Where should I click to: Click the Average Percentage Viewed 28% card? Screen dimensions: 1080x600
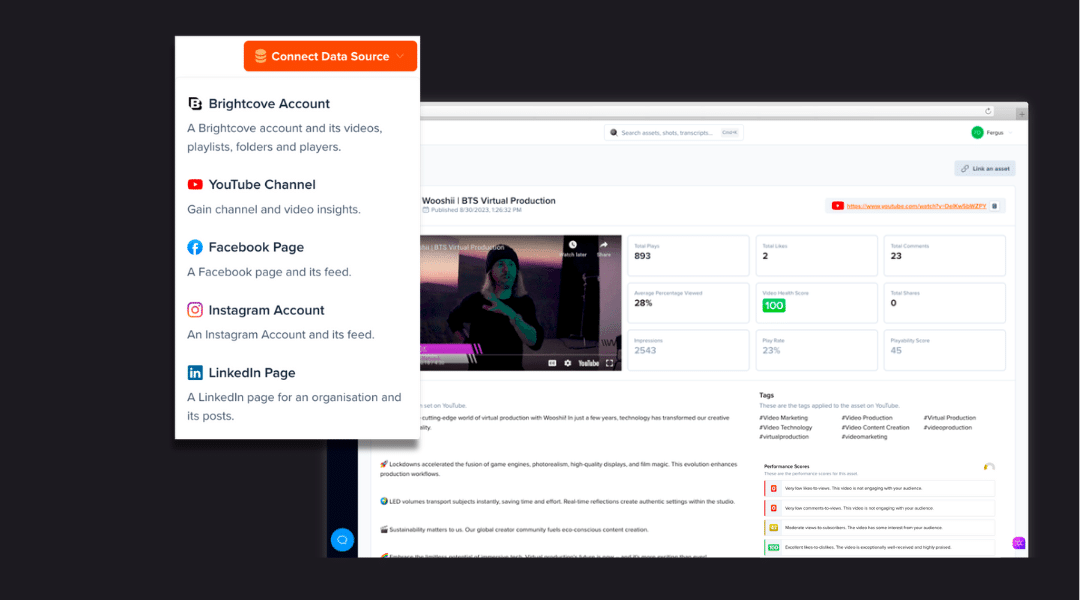688,303
